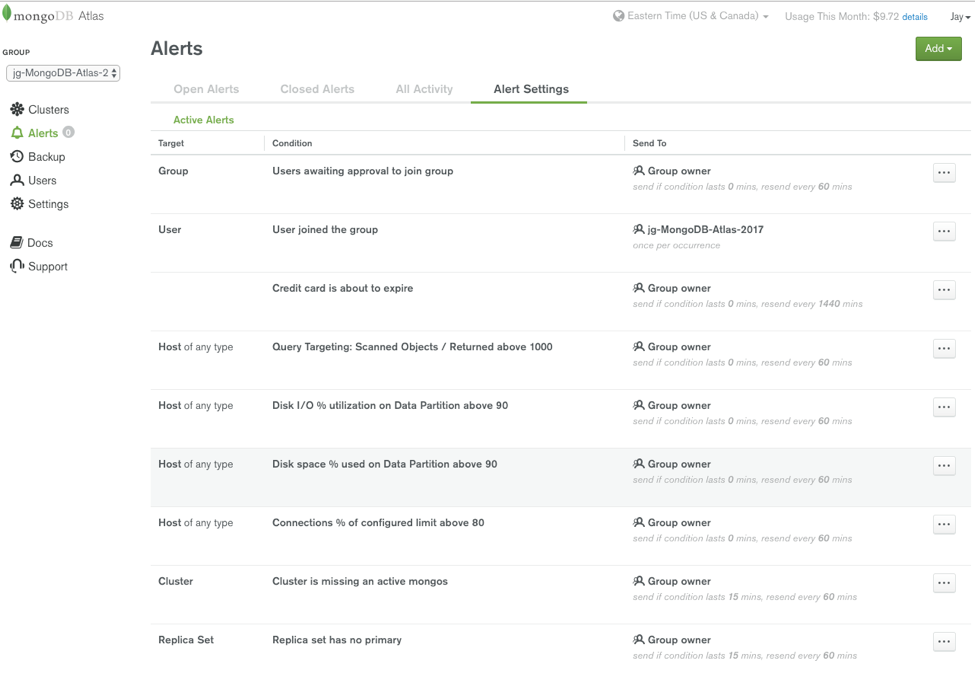Open options for Replica set has no primary
The height and width of the screenshot is (677, 975).
point(944,641)
